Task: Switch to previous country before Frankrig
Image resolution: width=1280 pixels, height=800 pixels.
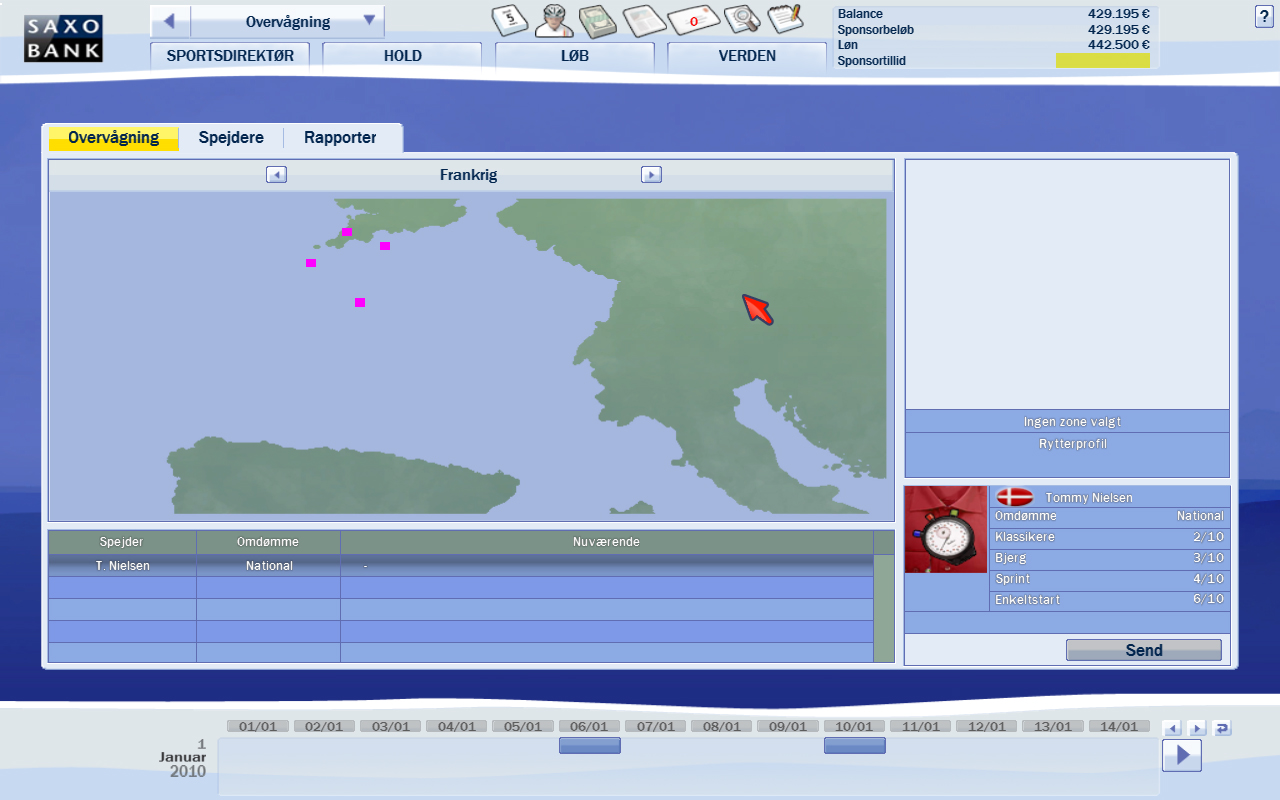Action: tap(277, 175)
